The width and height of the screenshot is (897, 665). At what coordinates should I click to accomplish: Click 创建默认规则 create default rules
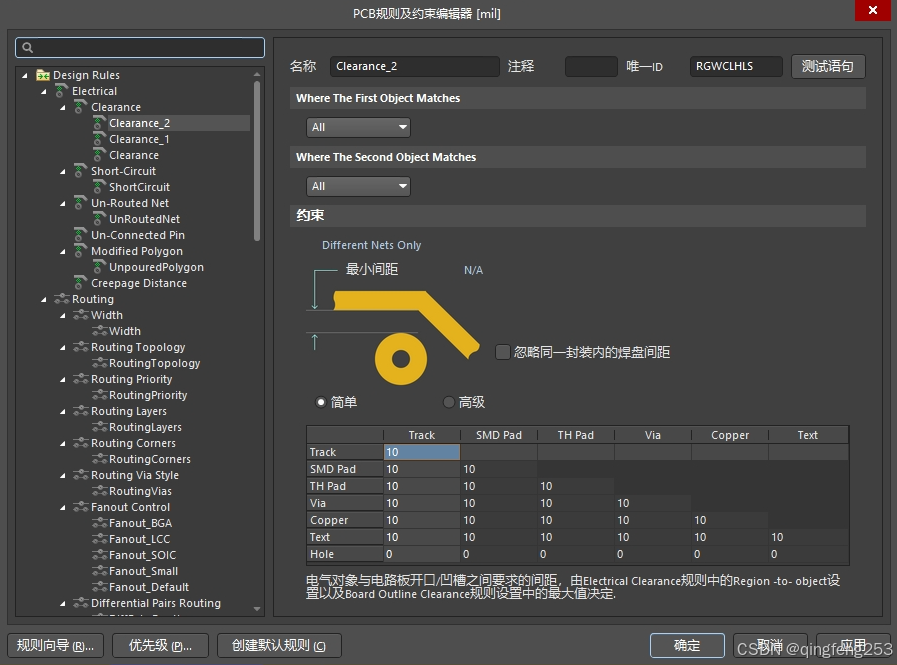[x=279, y=646]
